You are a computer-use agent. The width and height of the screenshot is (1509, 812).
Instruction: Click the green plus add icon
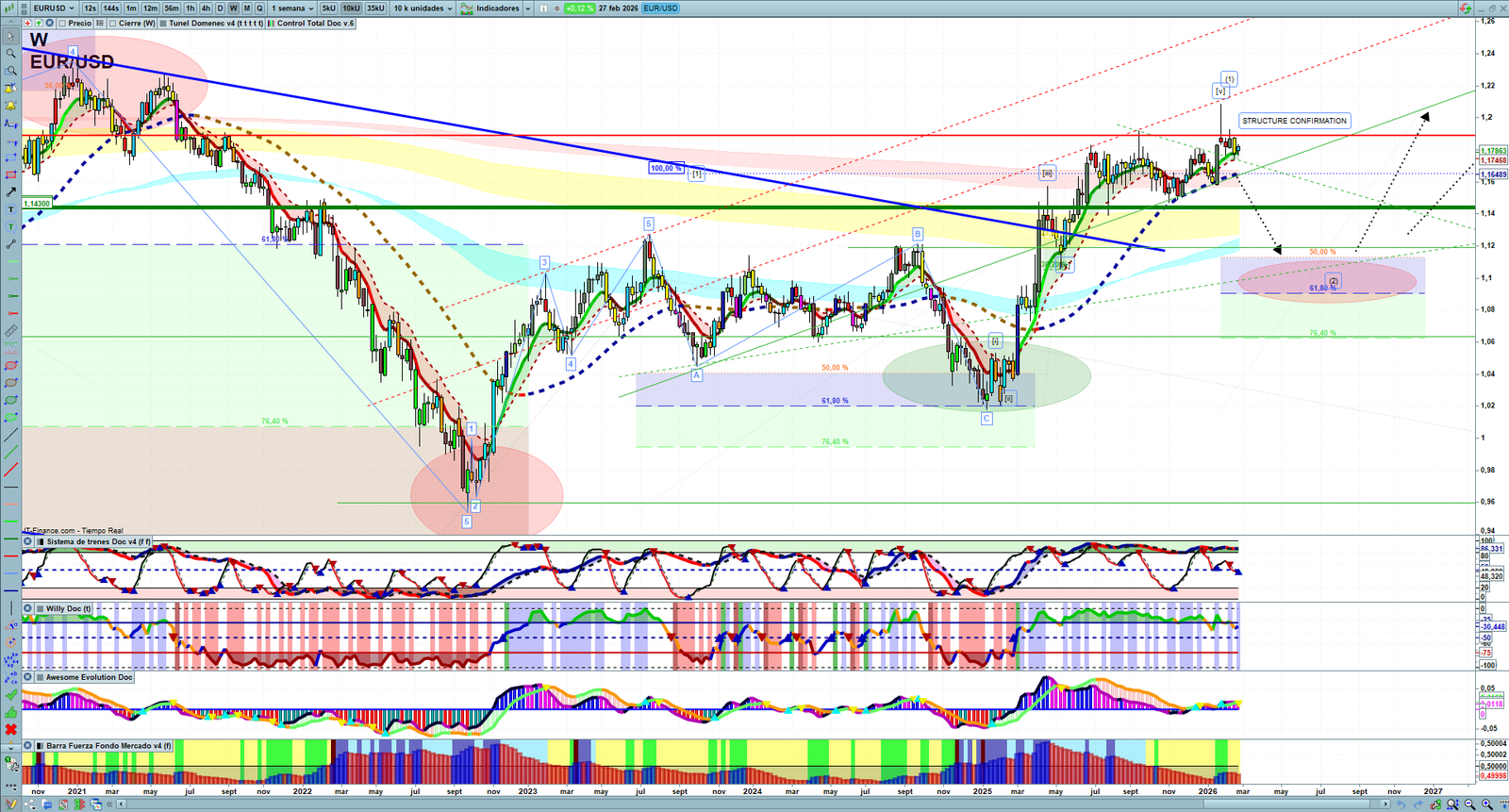click(x=39, y=23)
